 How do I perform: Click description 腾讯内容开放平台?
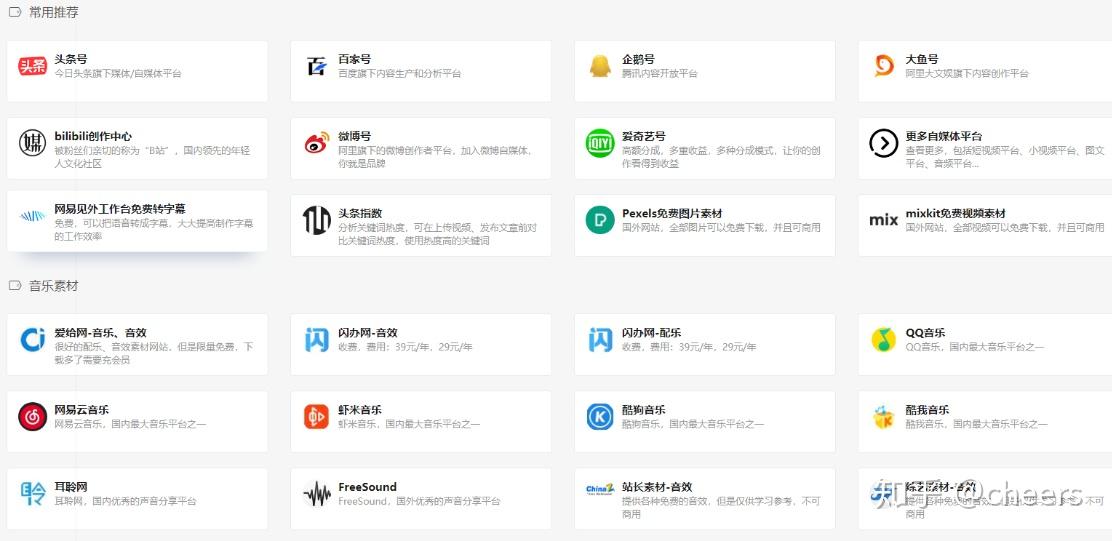point(660,73)
